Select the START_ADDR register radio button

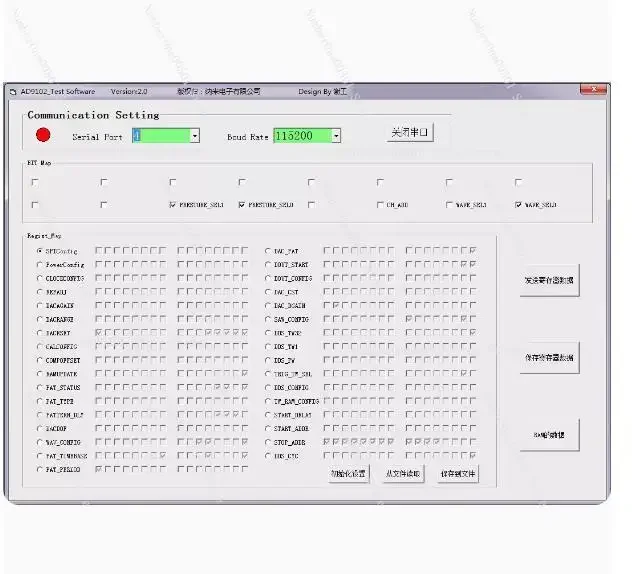[268, 428]
